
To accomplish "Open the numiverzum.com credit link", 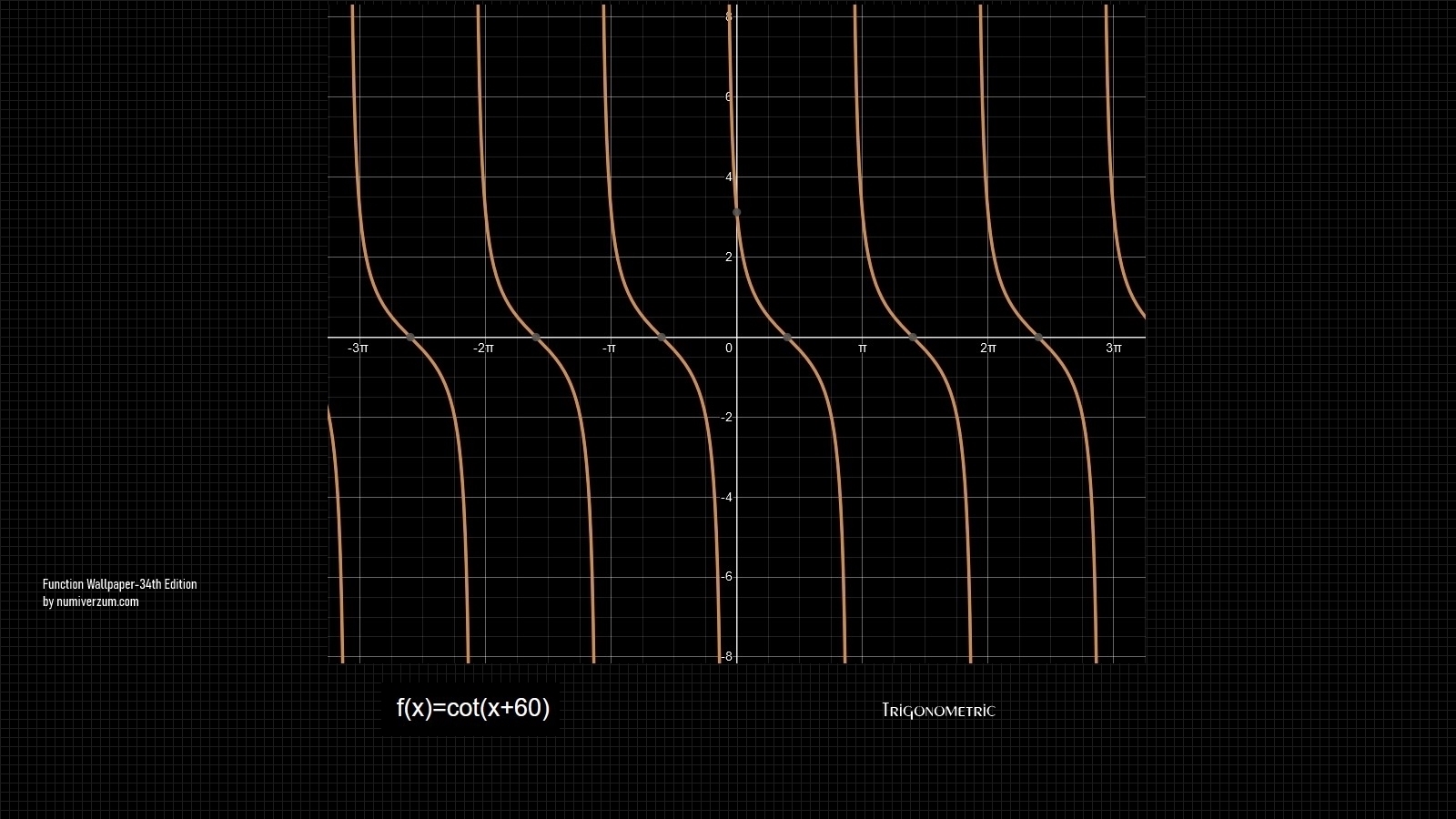I will (91, 602).
